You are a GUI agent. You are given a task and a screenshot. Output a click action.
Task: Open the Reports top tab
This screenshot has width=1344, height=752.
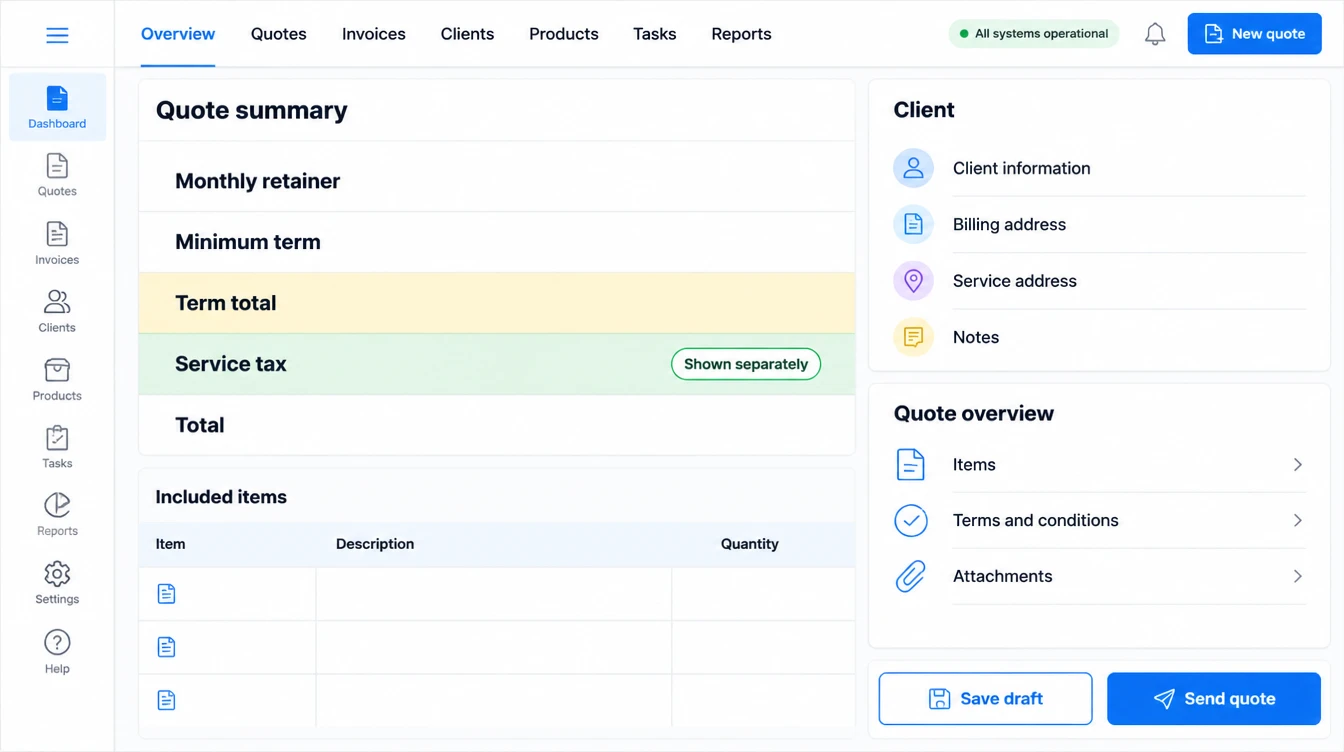(741, 34)
